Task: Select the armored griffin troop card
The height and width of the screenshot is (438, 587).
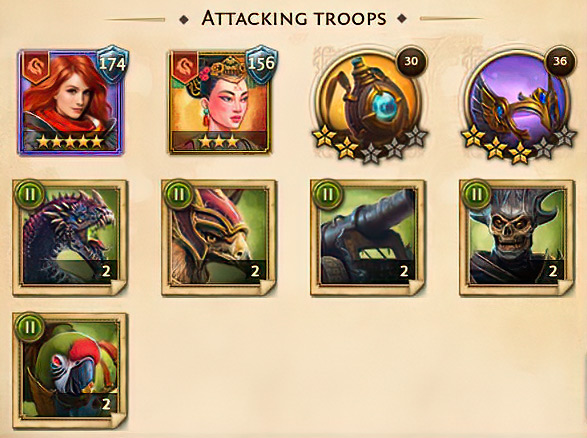Action: 219,238
